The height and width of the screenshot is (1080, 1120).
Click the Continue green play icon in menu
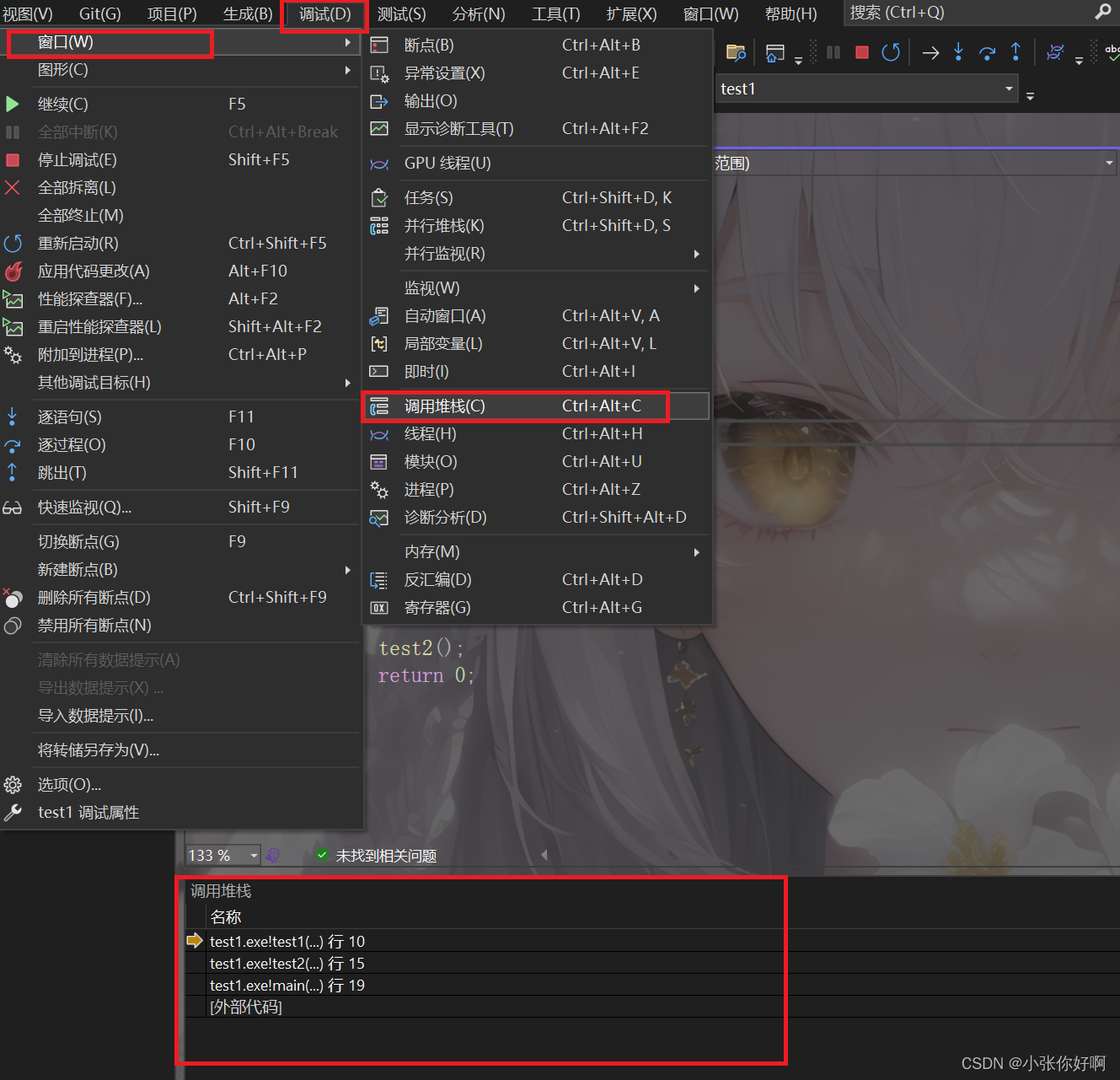pyautogui.click(x=12, y=104)
